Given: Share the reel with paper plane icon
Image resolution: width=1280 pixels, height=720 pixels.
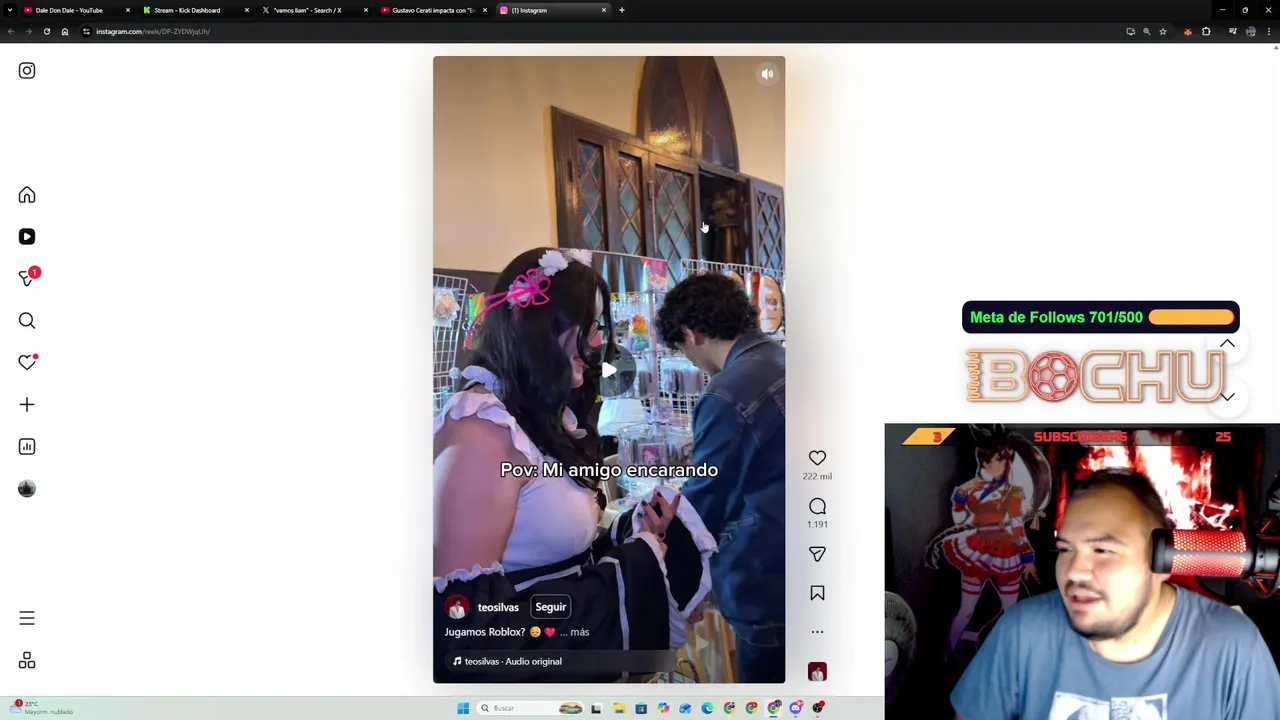Looking at the screenshot, I should pyautogui.click(x=817, y=554).
